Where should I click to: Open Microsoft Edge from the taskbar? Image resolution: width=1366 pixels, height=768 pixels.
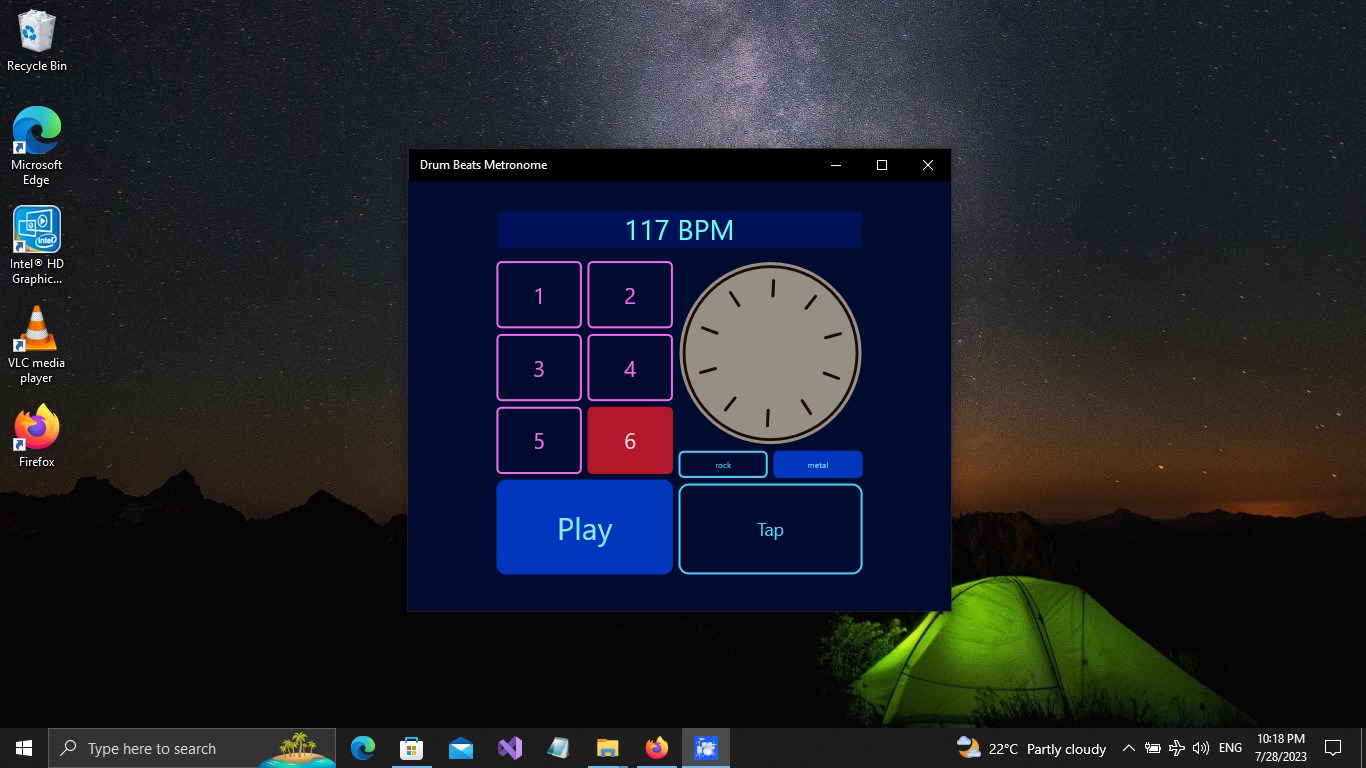pos(362,747)
